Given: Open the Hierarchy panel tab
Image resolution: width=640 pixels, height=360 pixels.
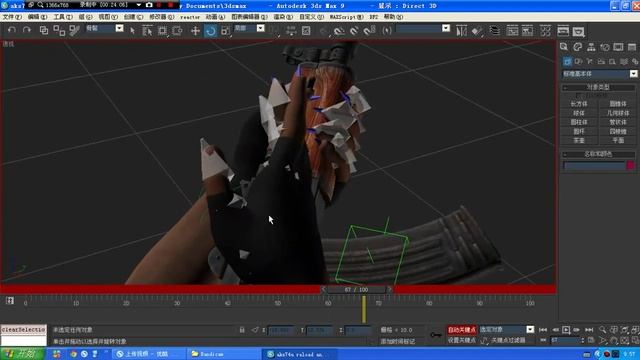Looking at the screenshot, I should (591, 47).
